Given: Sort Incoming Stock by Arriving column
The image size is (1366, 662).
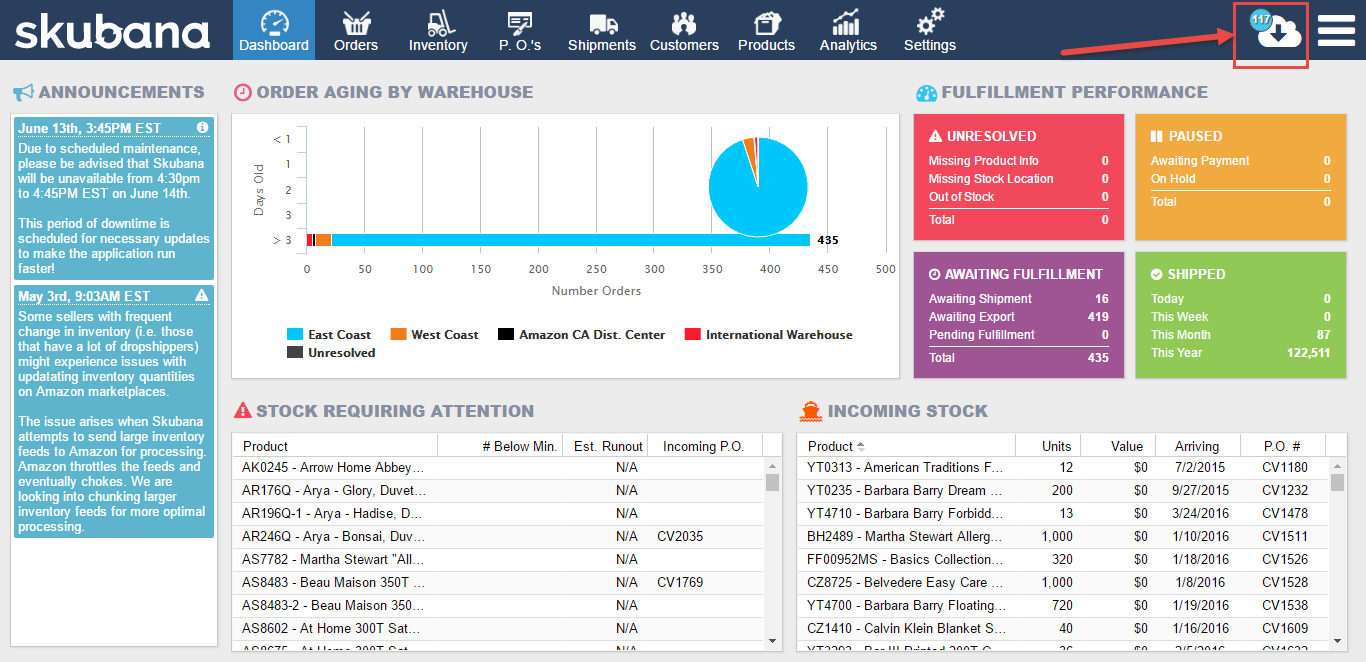Looking at the screenshot, I should (1197, 446).
